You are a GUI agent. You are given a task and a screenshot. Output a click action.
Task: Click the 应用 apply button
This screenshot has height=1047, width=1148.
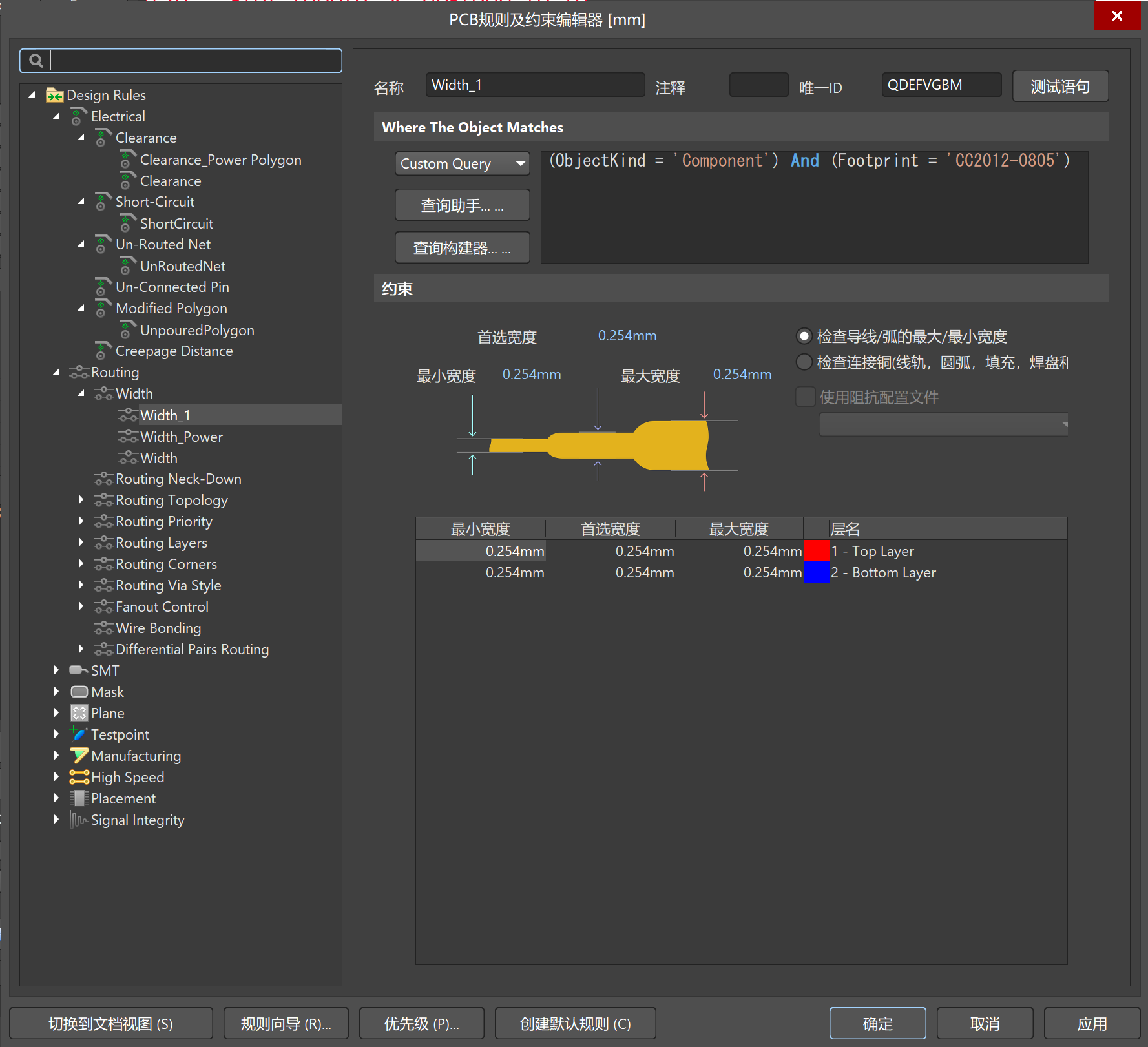pos(1091,1024)
